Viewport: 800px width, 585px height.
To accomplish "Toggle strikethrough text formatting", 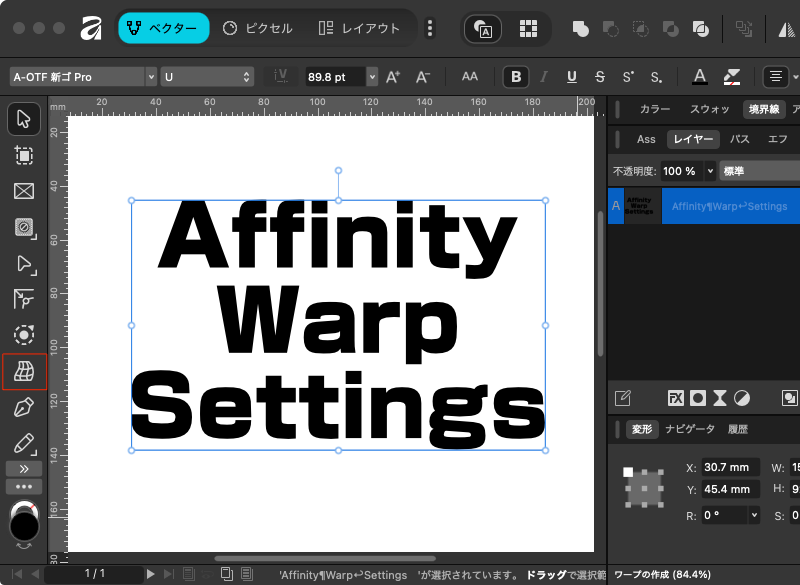I will tap(600, 77).
